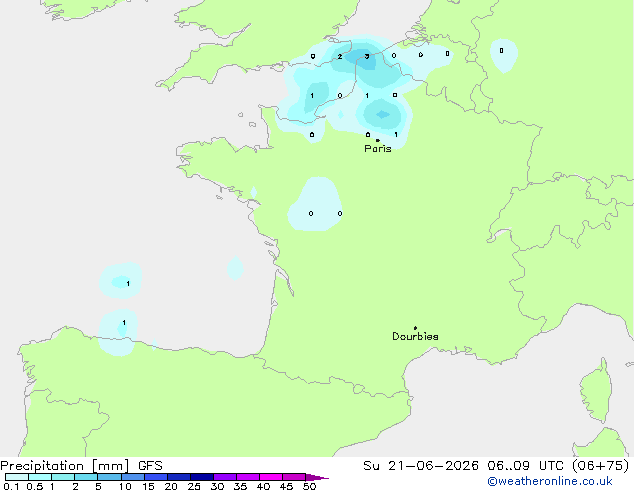Click the '(06+75)' forecast offset text
The height and width of the screenshot is (490, 634).
click(x=601, y=466)
